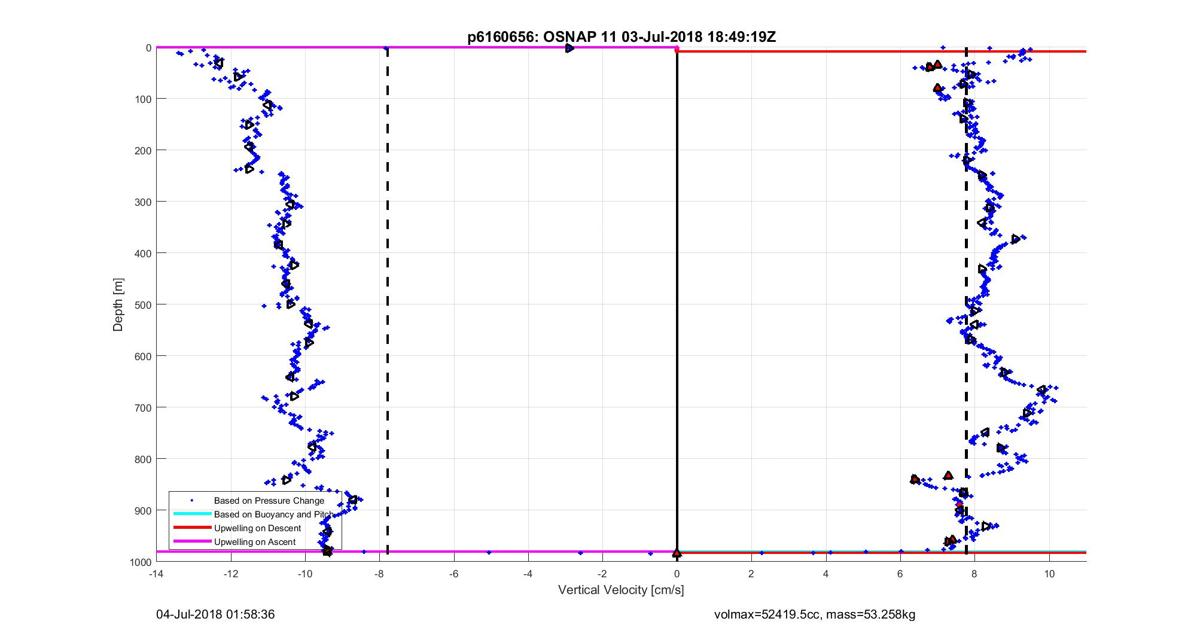Click depth tick label 900

[142, 511]
